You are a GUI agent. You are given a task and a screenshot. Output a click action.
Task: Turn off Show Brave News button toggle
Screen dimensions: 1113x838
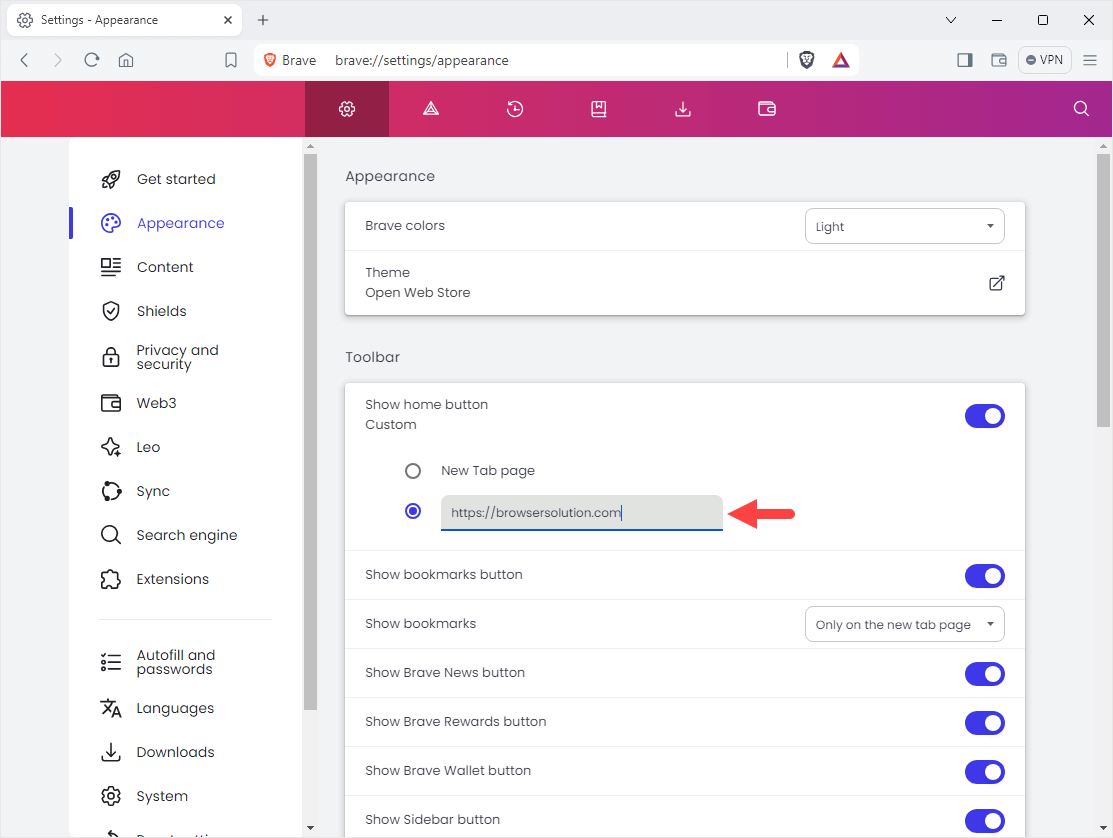[985, 674]
